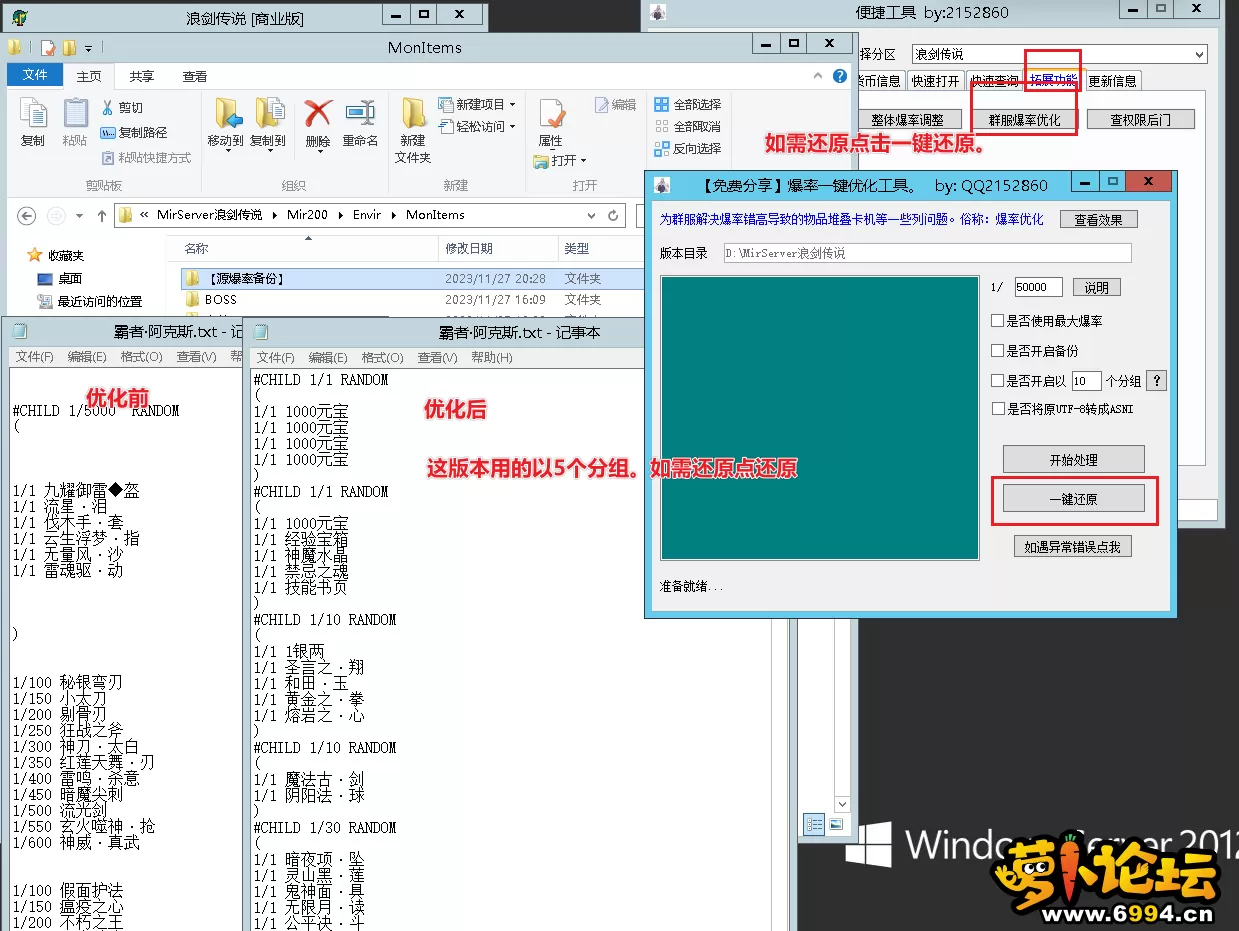The width and height of the screenshot is (1239, 931).
Task: Open 帮助(H) menu in right Notepad
Action: point(491,357)
